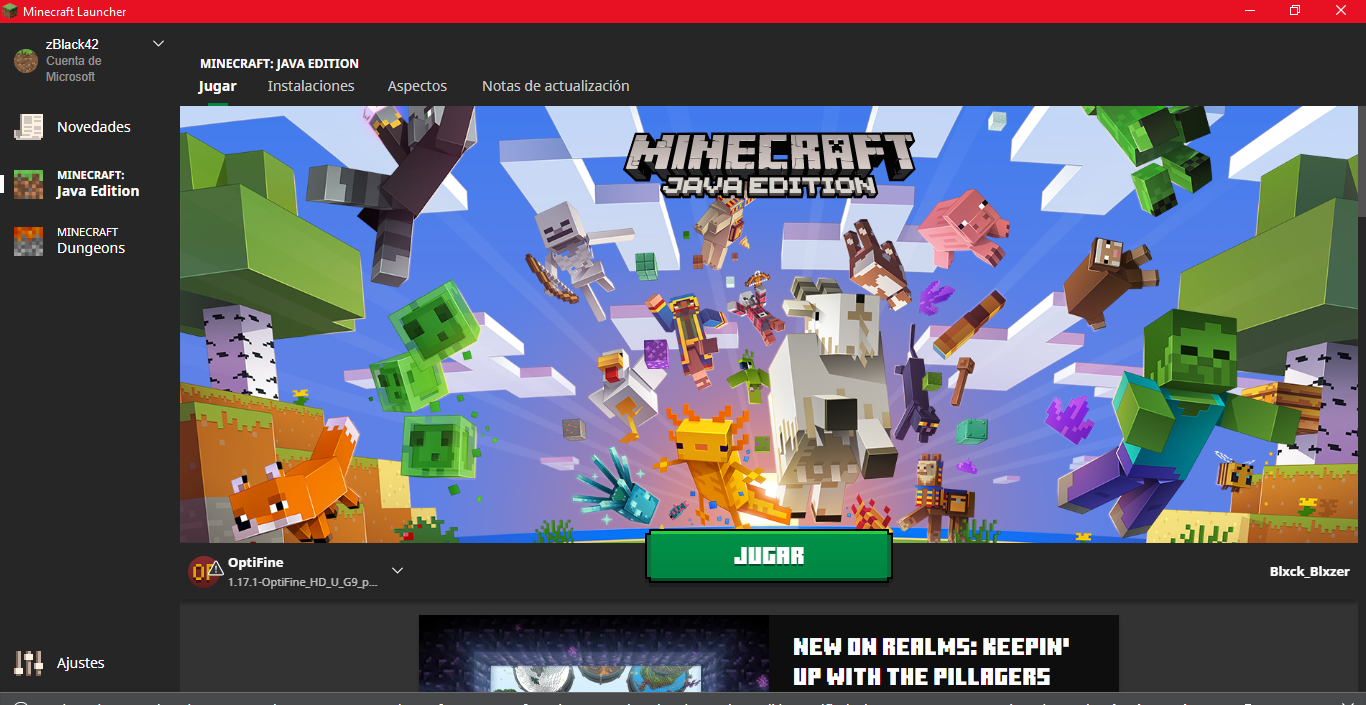The width and height of the screenshot is (1366, 705).
Task: Click the green JUGAR button
Action: pyautogui.click(x=768, y=556)
